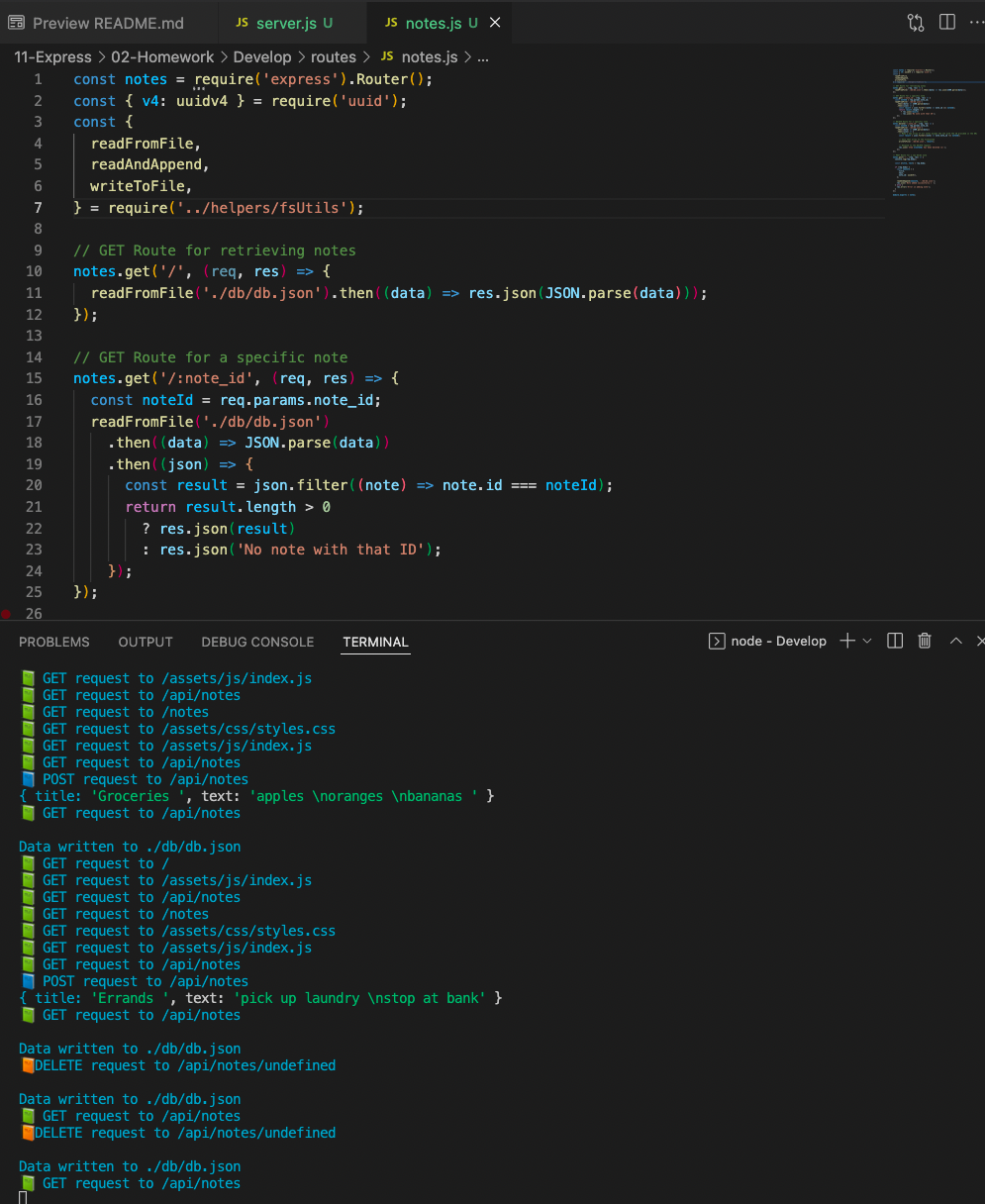
Task: Click first 'POST request to /api/notes' line
Action: coord(135,779)
